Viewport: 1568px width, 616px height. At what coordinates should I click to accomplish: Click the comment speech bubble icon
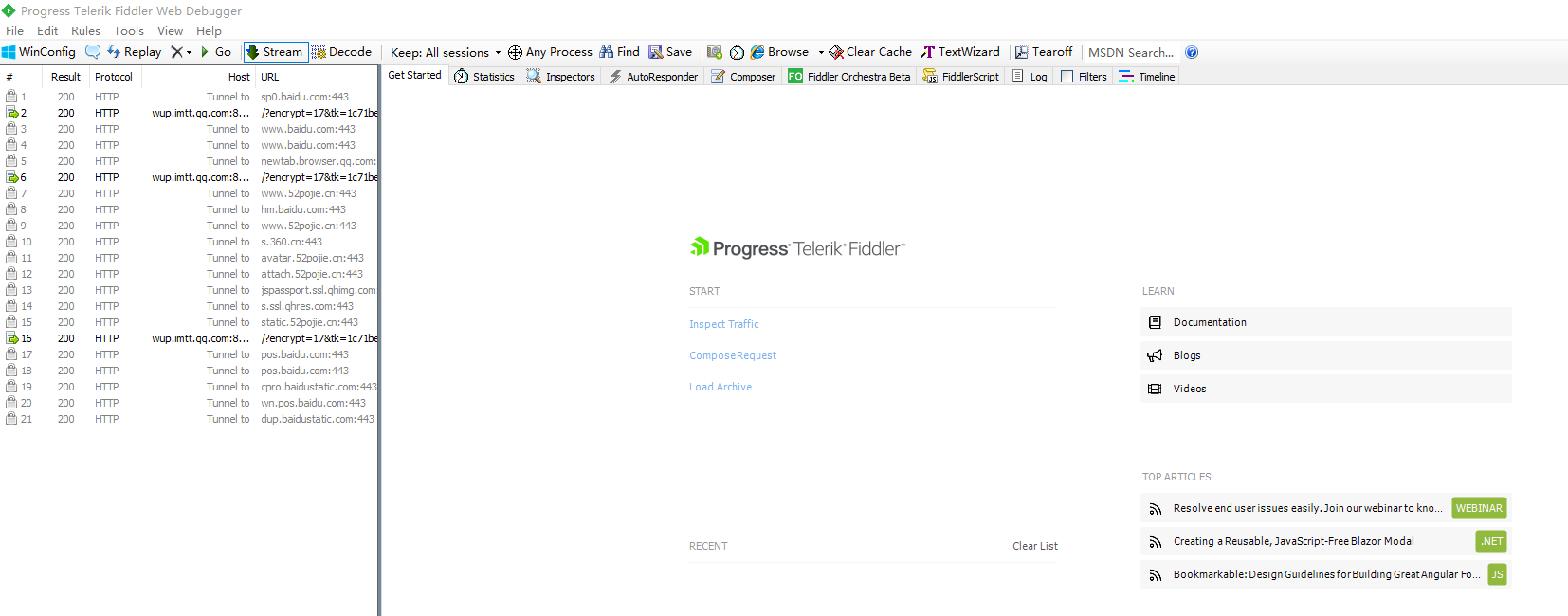pos(93,52)
